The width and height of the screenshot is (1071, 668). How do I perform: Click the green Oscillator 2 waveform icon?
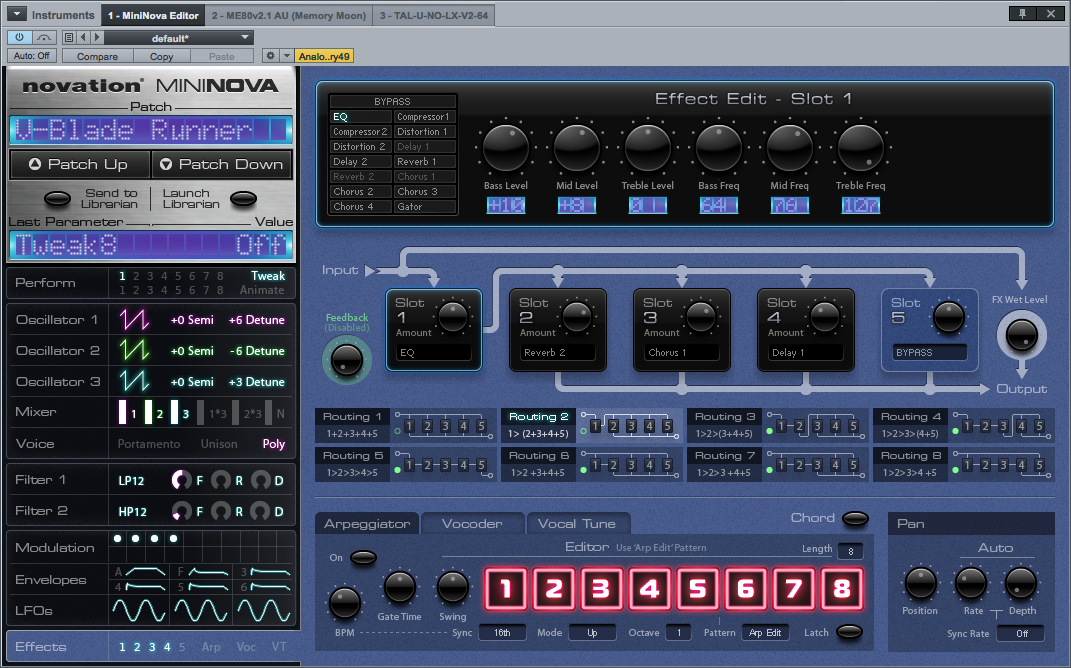click(x=134, y=351)
